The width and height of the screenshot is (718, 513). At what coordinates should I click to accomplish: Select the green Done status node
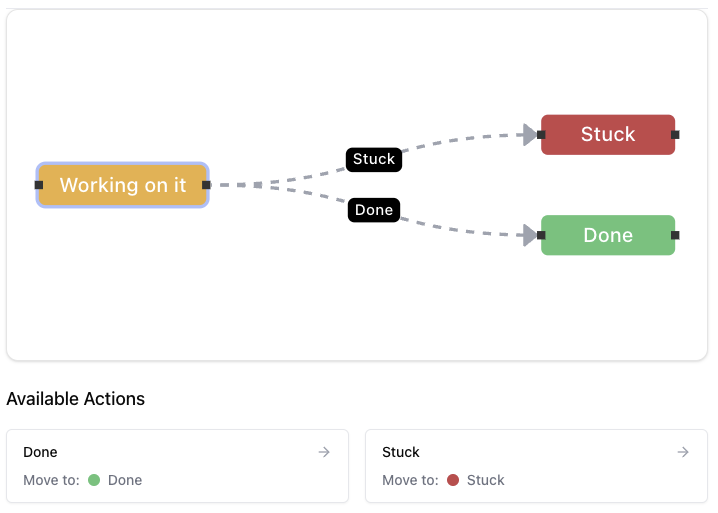click(x=608, y=236)
